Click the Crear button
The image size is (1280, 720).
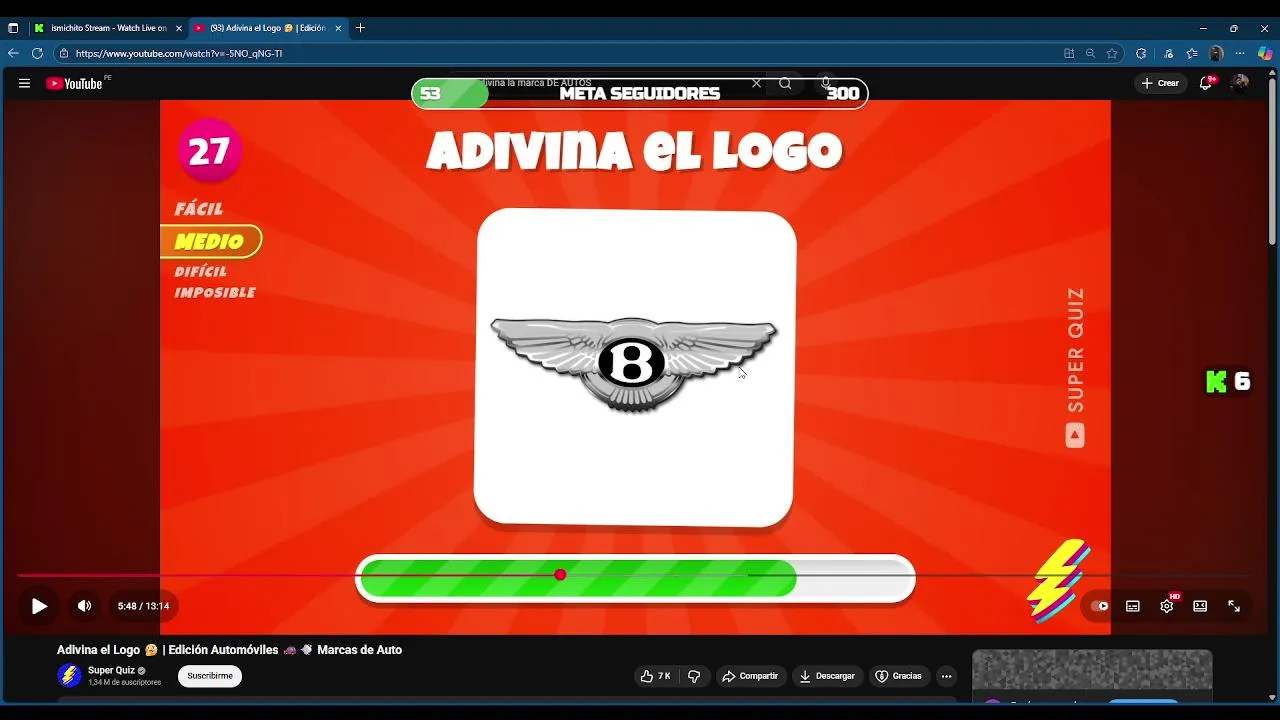pos(1160,83)
